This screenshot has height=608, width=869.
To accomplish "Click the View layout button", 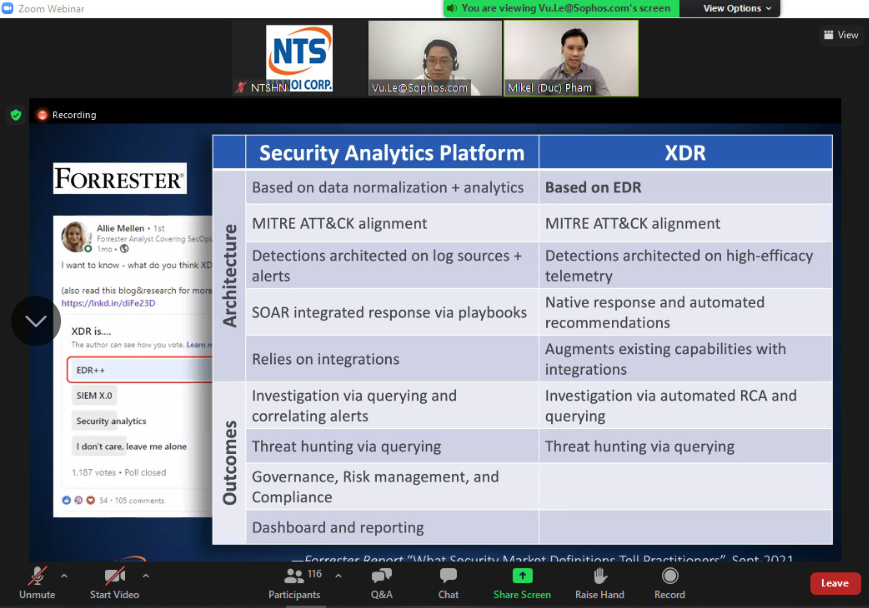I will pos(841,35).
